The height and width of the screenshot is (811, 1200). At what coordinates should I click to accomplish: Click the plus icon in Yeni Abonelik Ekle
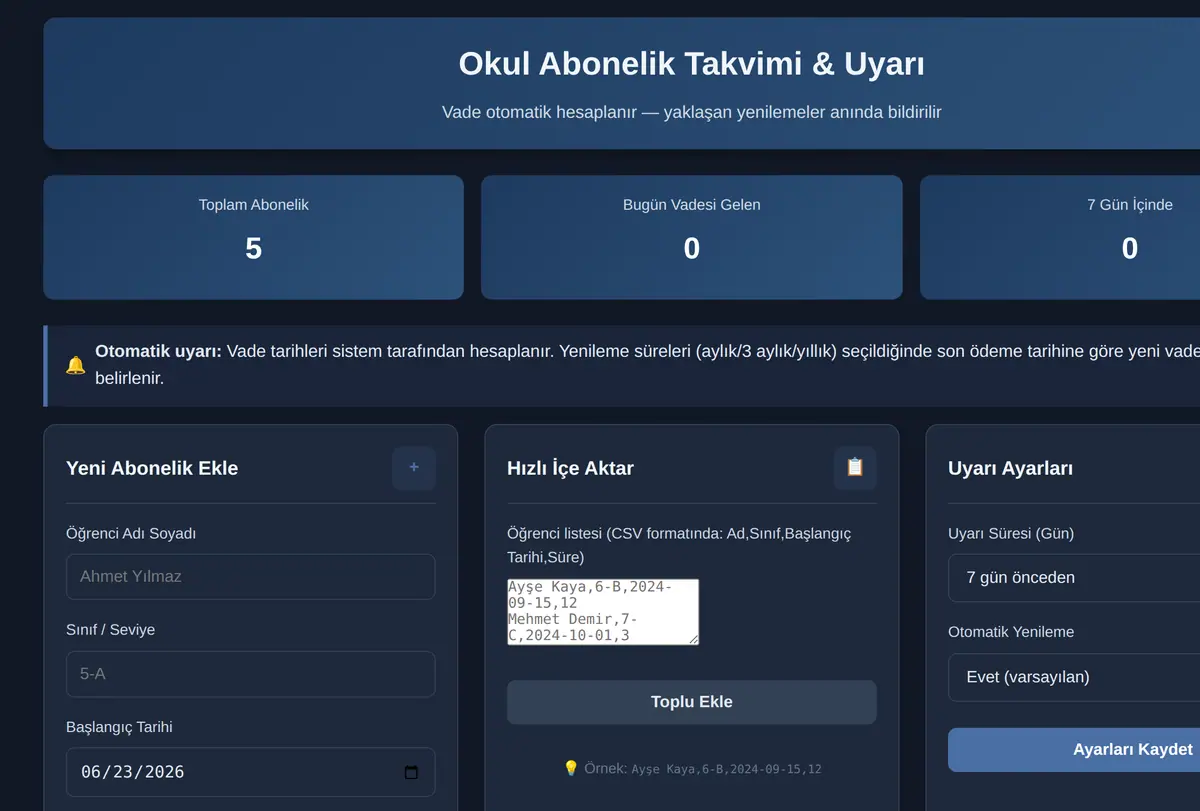[414, 468]
